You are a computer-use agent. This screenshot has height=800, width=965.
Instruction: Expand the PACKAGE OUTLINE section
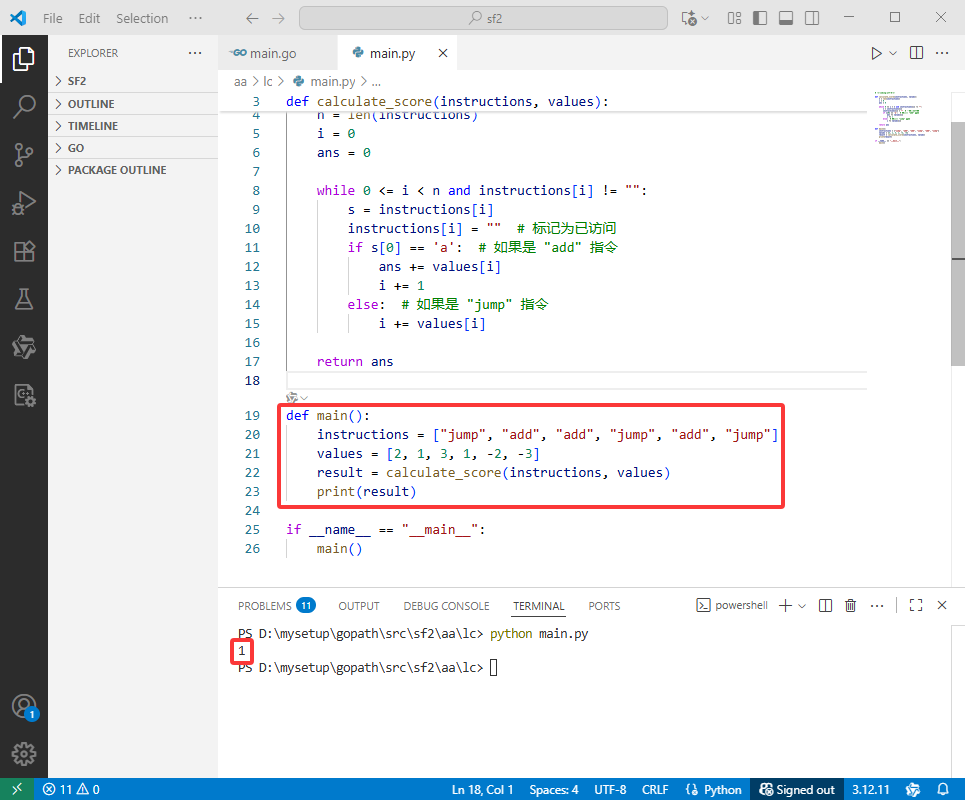(133, 170)
